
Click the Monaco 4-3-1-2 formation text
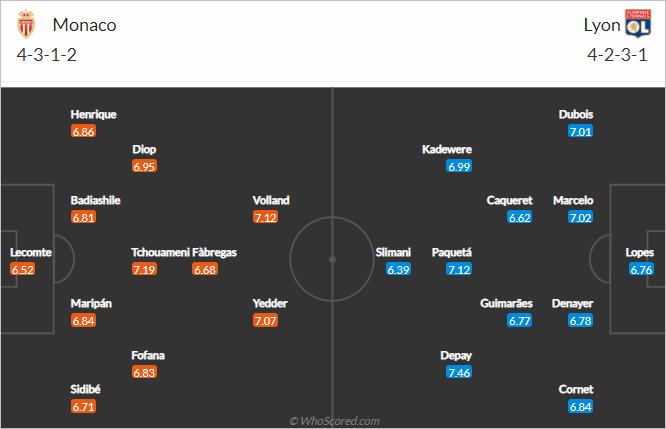click(47, 55)
